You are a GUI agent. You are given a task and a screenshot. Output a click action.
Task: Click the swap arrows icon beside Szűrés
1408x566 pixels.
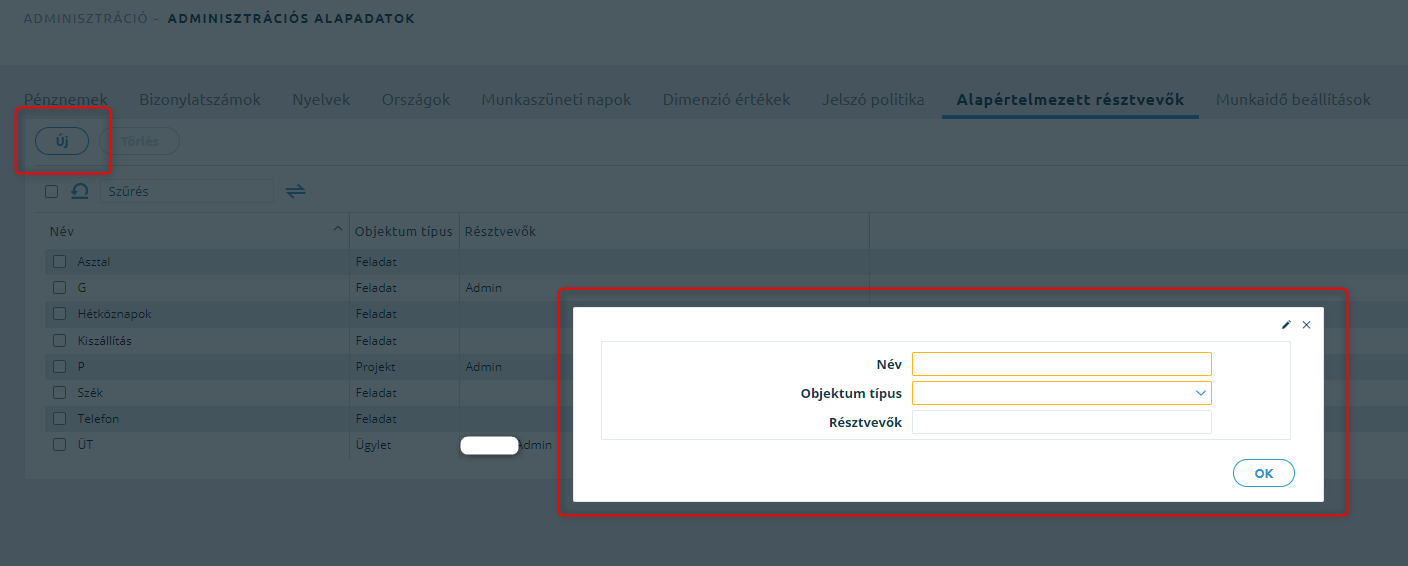pos(295,191)
